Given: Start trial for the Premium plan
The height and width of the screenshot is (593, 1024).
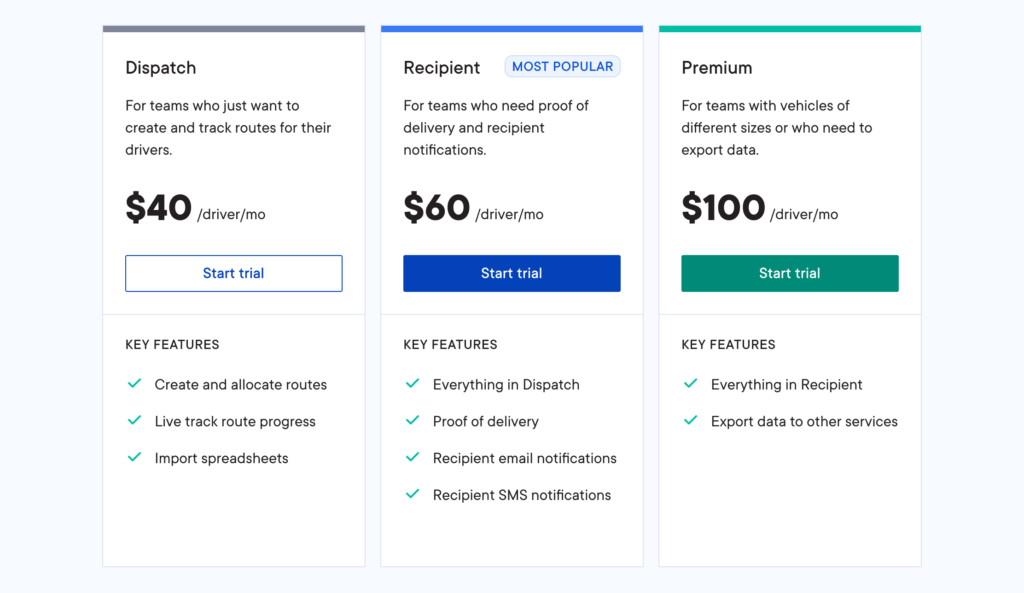Looking at the screenshot, I should [789, 273].
